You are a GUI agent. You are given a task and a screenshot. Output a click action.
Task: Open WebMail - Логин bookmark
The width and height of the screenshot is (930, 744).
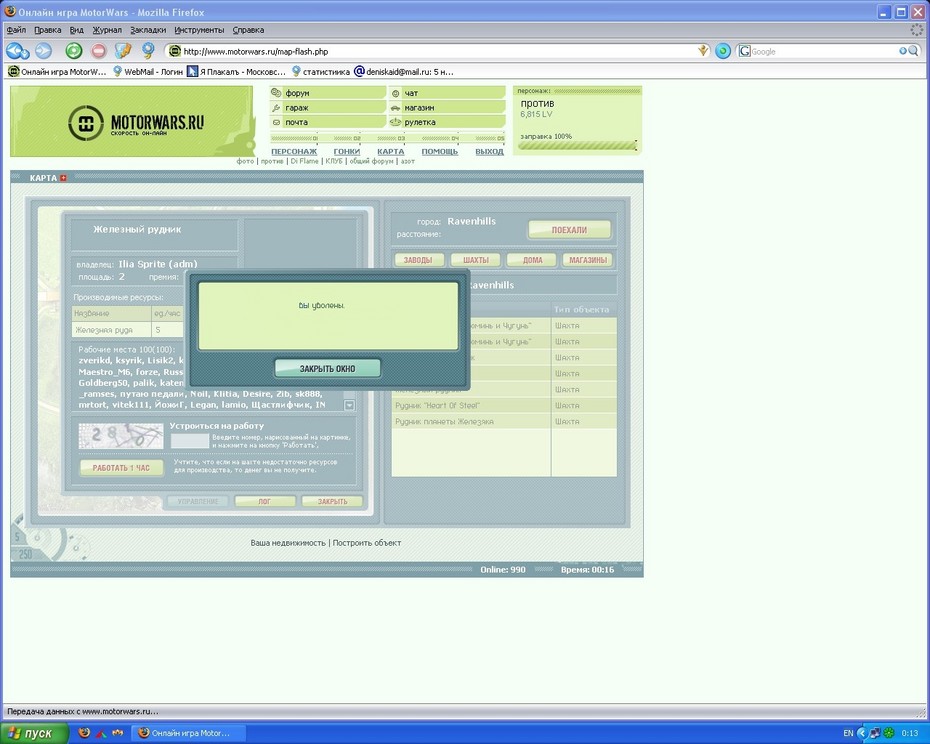148,72
